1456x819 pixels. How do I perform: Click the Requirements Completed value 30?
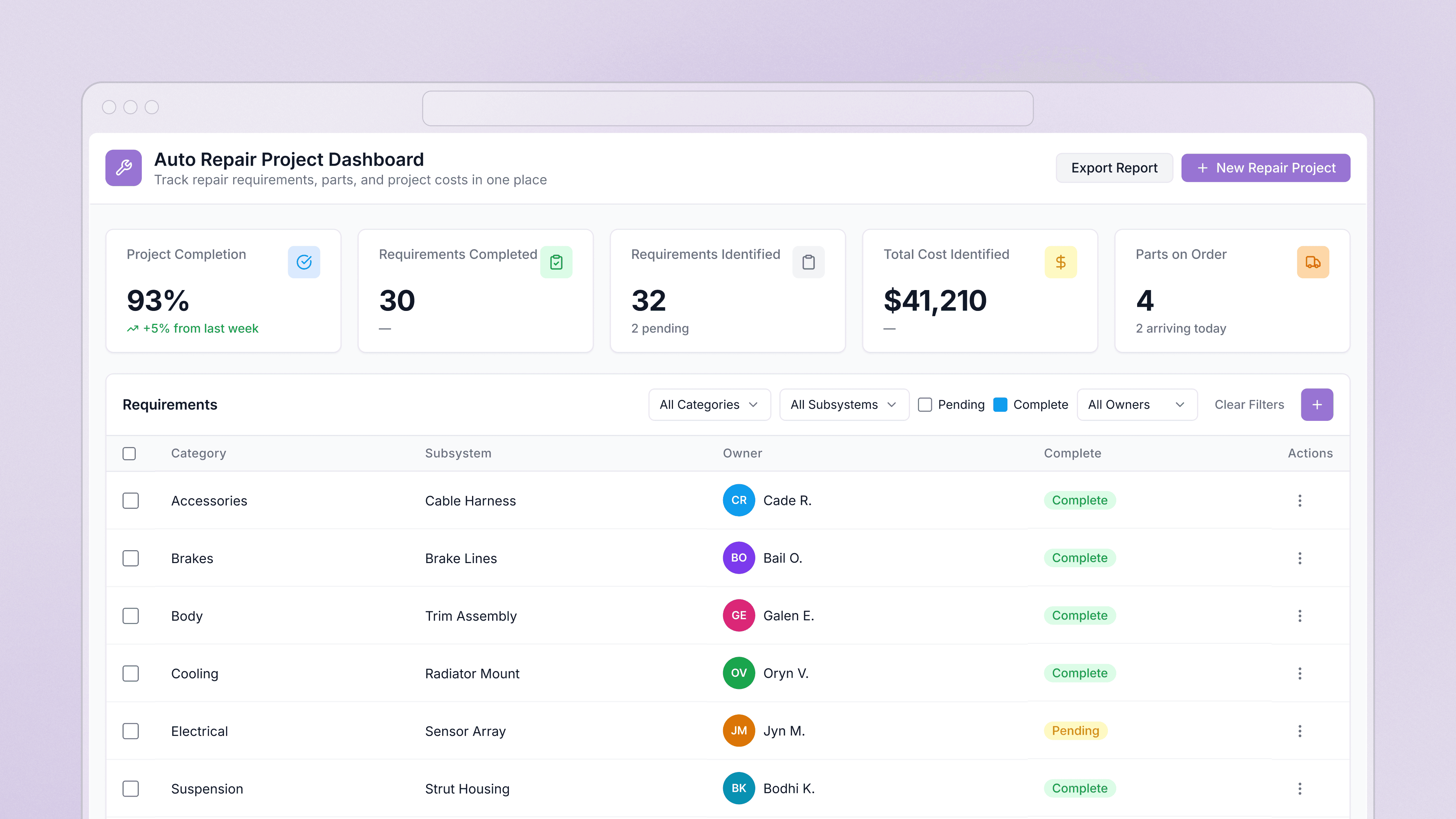click(x=397, y=300)
